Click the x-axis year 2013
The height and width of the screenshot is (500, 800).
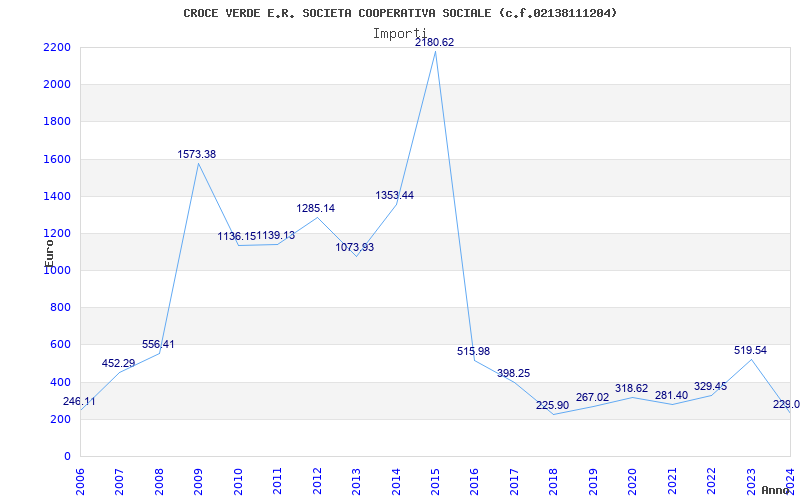click(x=356, y=481)
